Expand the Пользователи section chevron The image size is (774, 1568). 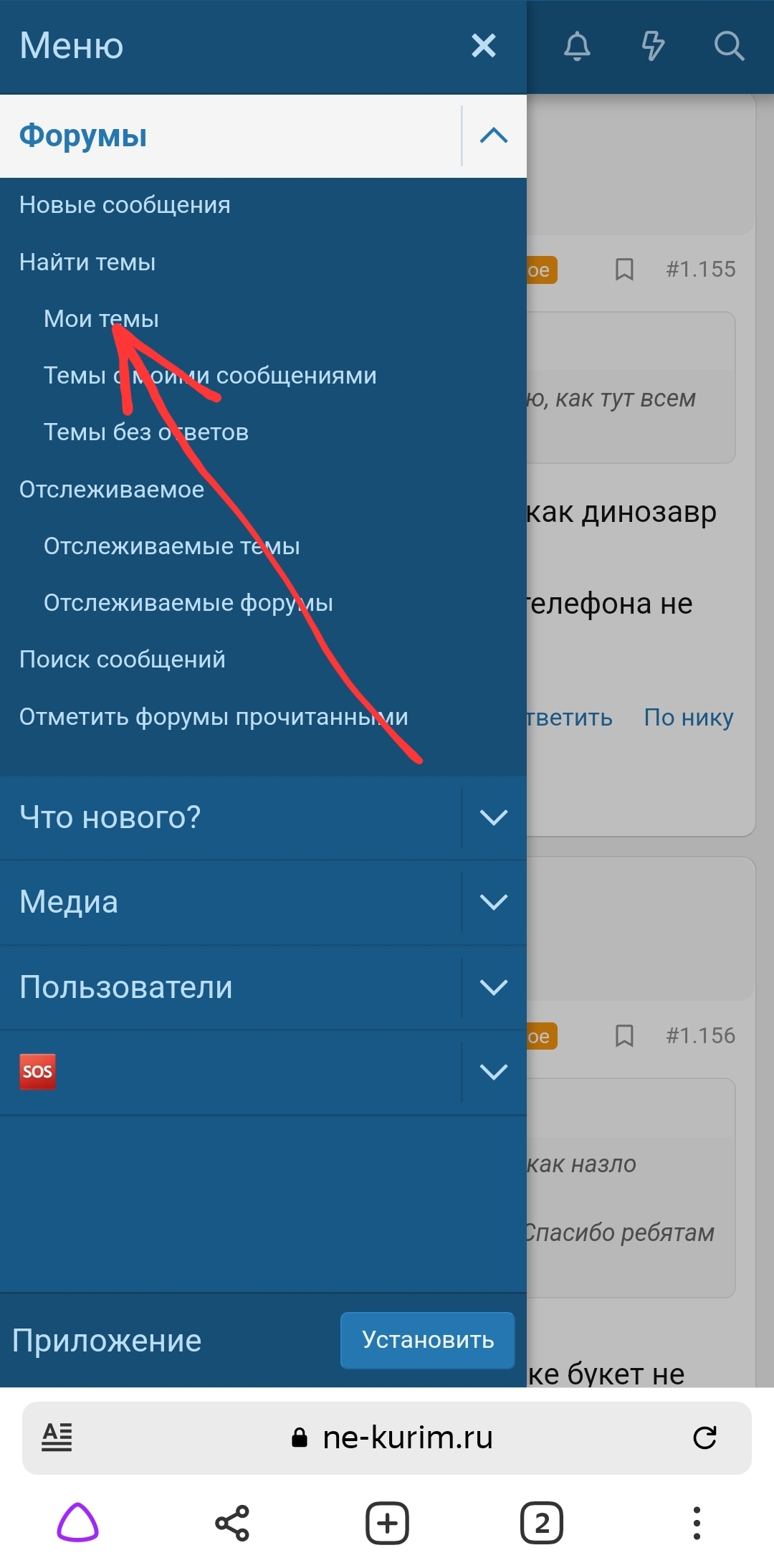coord(494,987)
